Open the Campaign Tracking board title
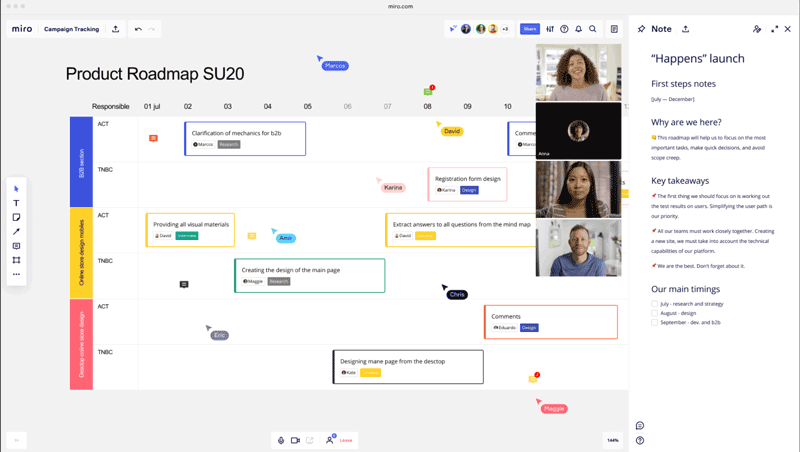Screen dimensions: 800x452 click(x=71, y=29)
